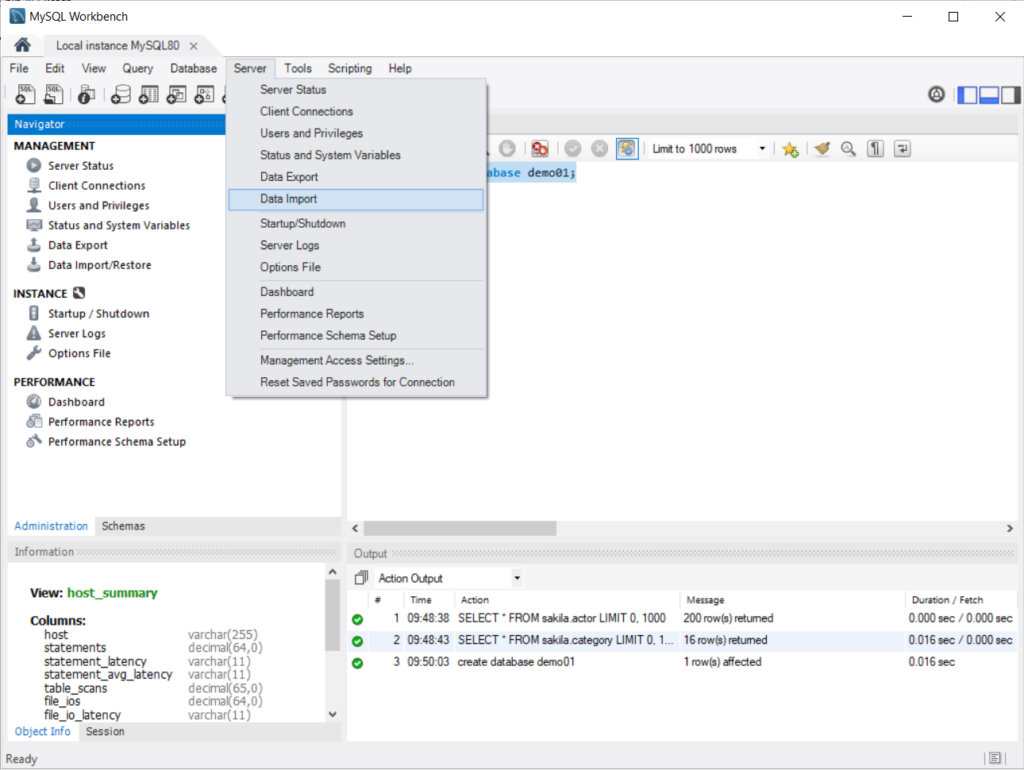The height and width of the screenshot is (770, 1024).
Task: Open Dashboard from the Server menu
Action: click(356, 292)
